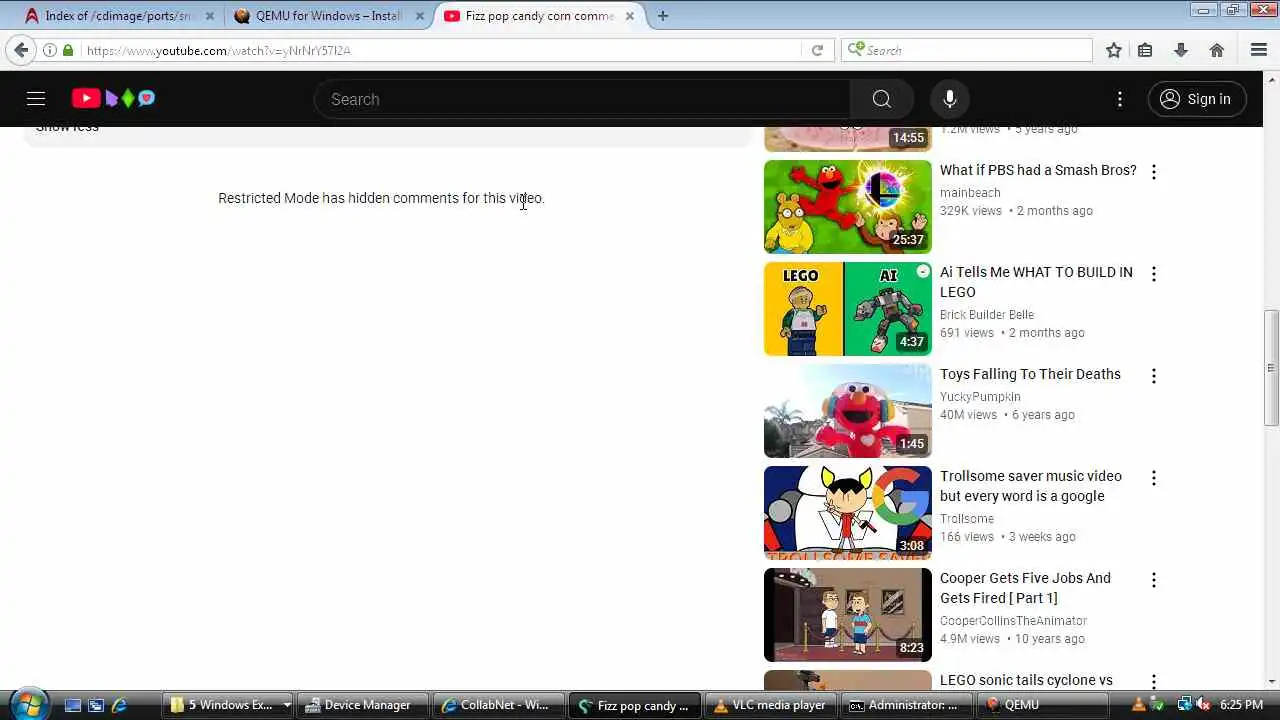Image resolution: width=1280 pixels, height=720 pixels.
Task: Click the green padlock security icon
Action: [68, 50]
